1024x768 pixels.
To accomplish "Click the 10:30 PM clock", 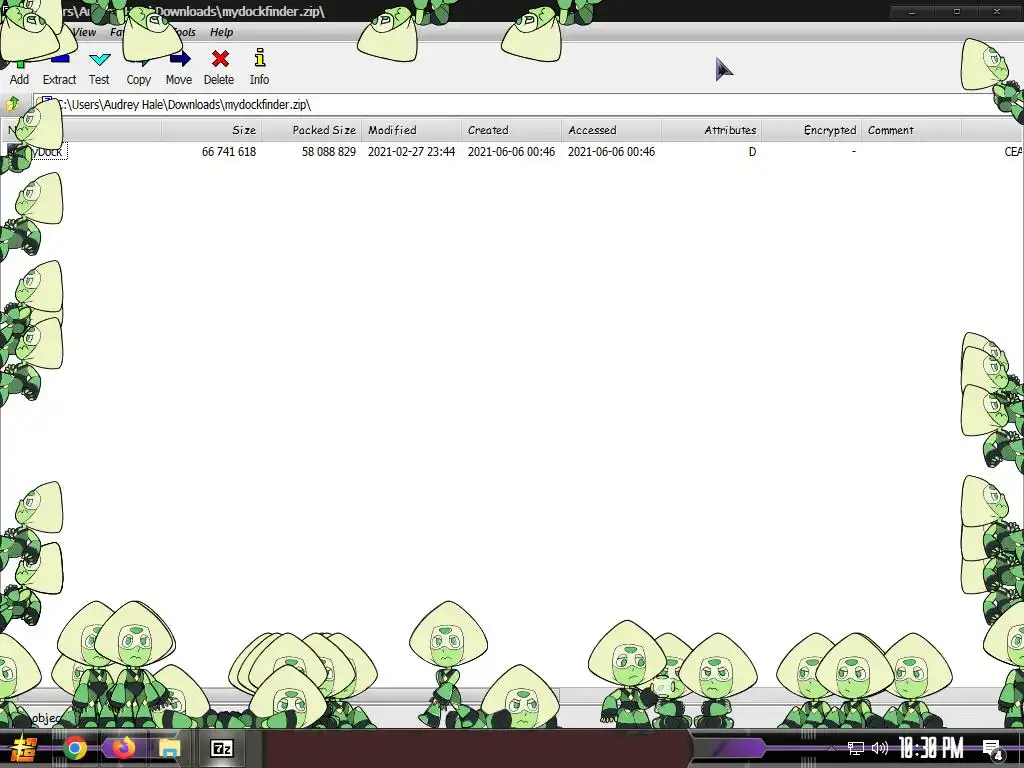I will click(931, 748).
